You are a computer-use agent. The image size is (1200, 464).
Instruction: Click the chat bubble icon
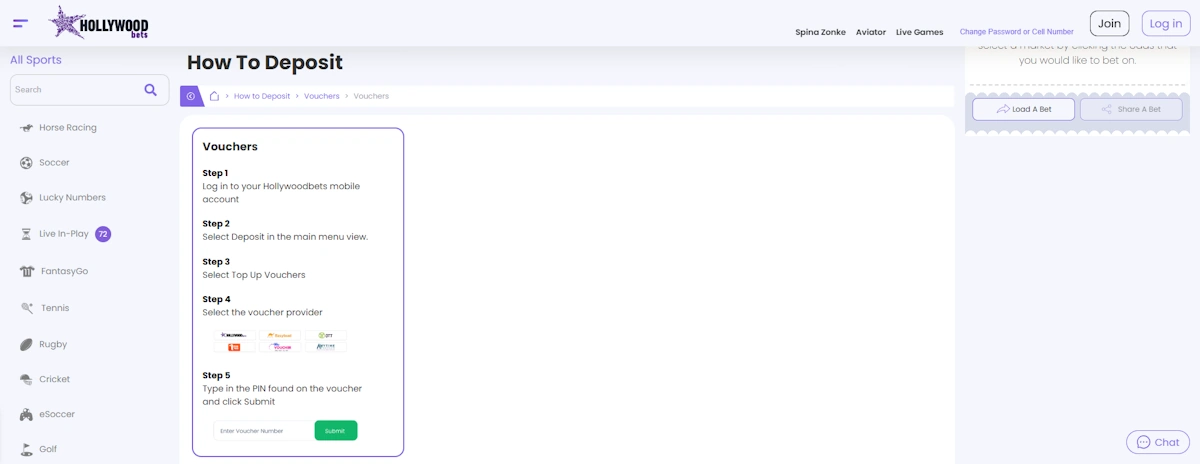1143,442
